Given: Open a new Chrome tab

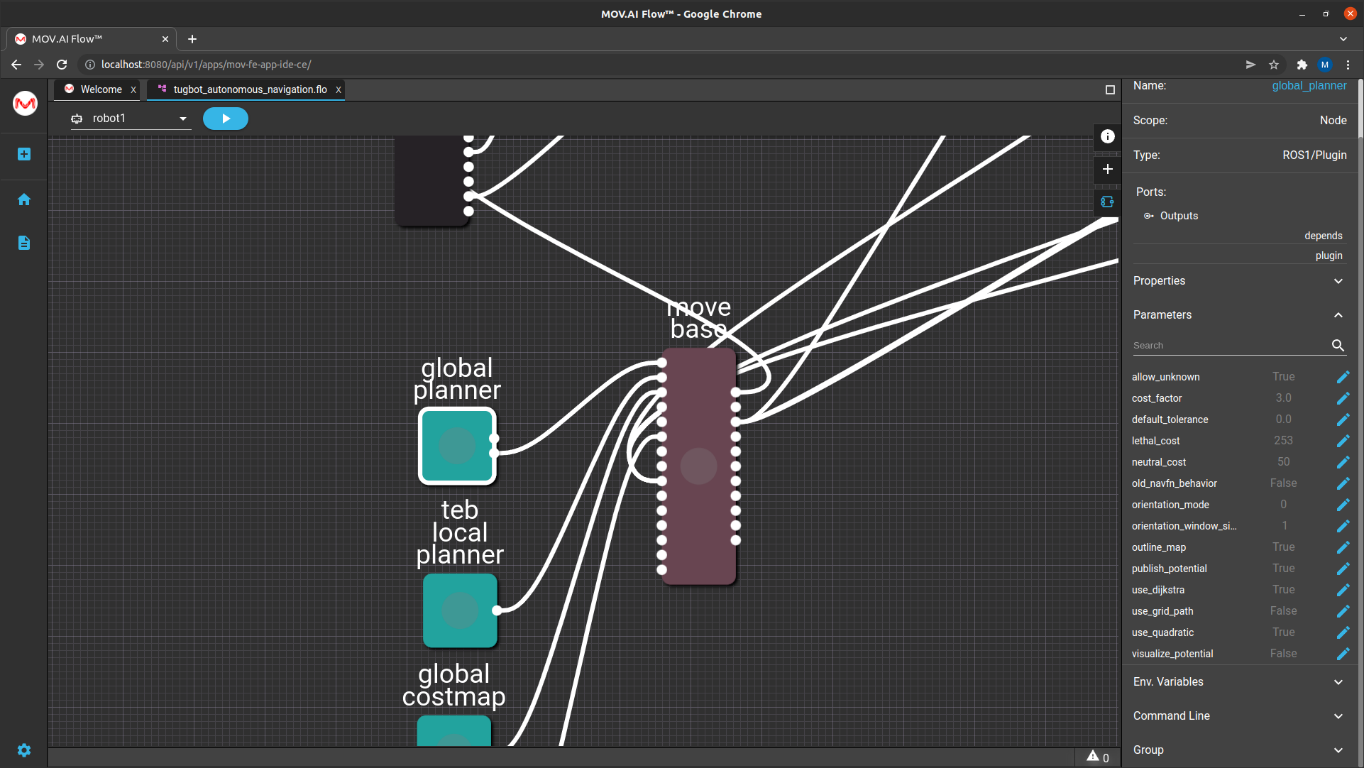Looking at the screenshot, I should pyautogui.click(x=192, y=39).
